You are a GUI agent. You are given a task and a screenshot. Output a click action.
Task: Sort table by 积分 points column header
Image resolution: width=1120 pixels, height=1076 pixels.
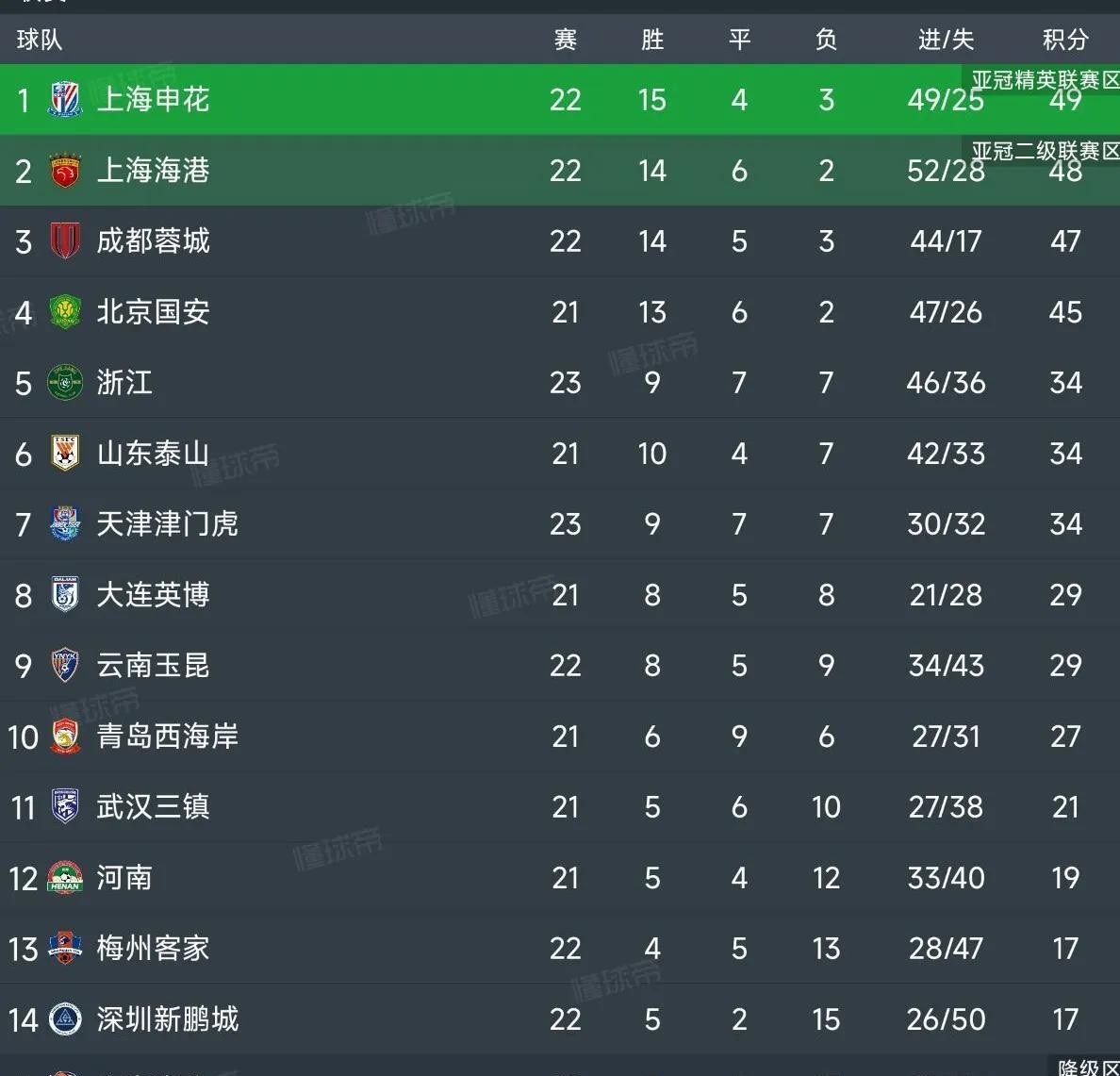point(1065,40)
